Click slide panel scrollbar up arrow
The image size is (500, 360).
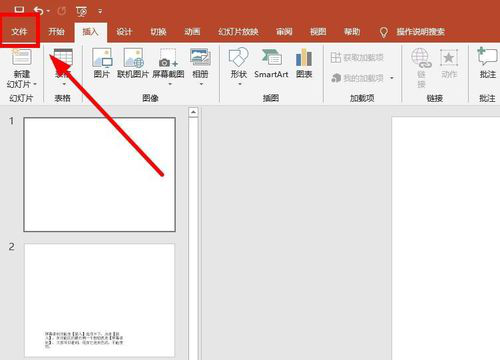pyautogui.click(x=193, y=112)
